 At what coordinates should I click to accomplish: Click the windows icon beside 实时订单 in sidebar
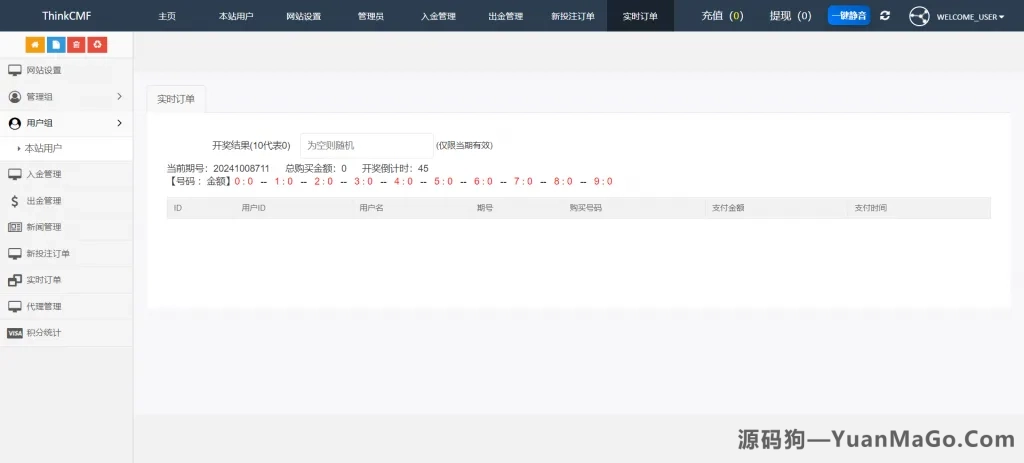pyautogui.click(x=14, y=280)
